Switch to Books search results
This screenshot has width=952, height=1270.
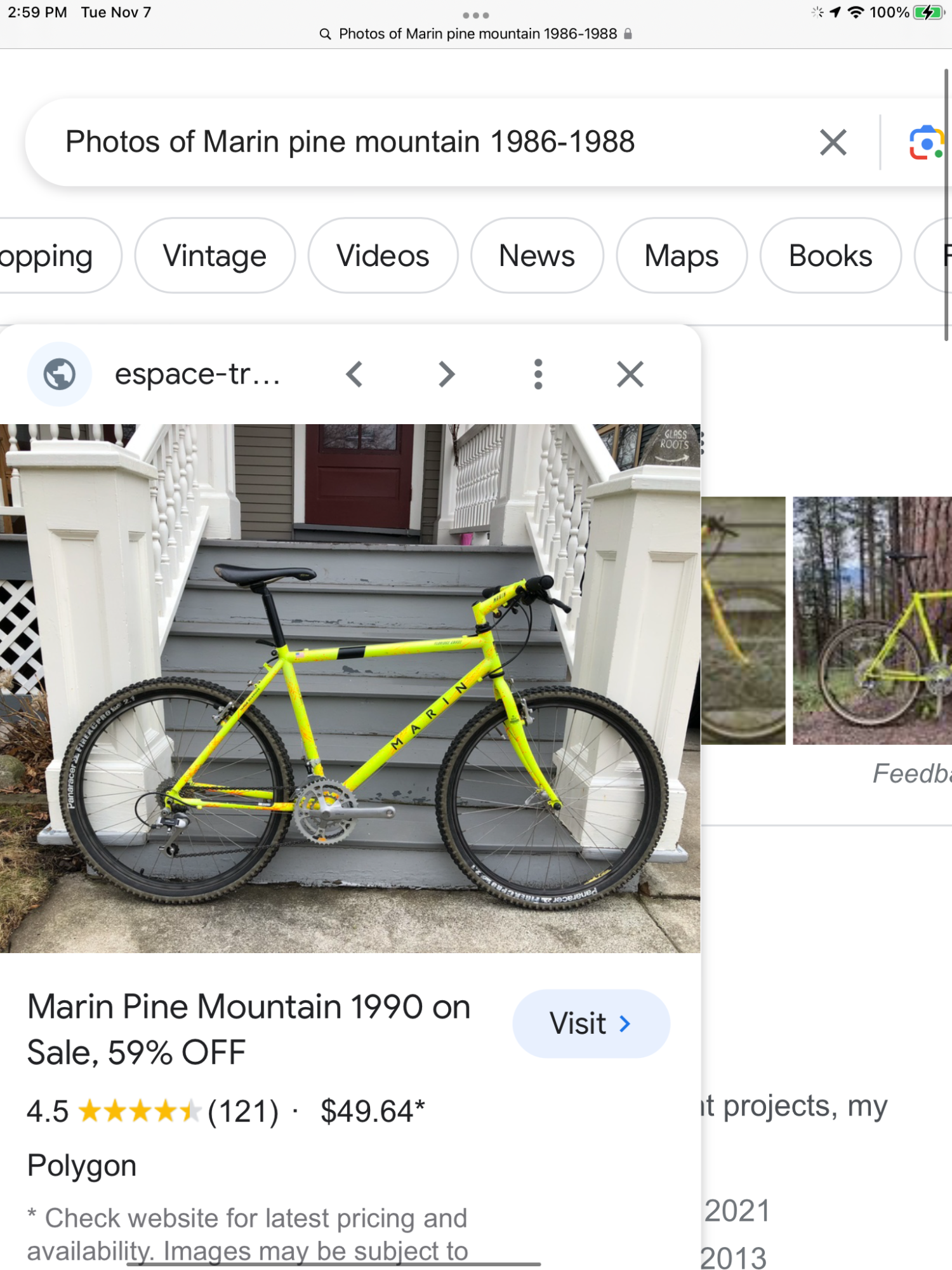[x=829, y=255]
